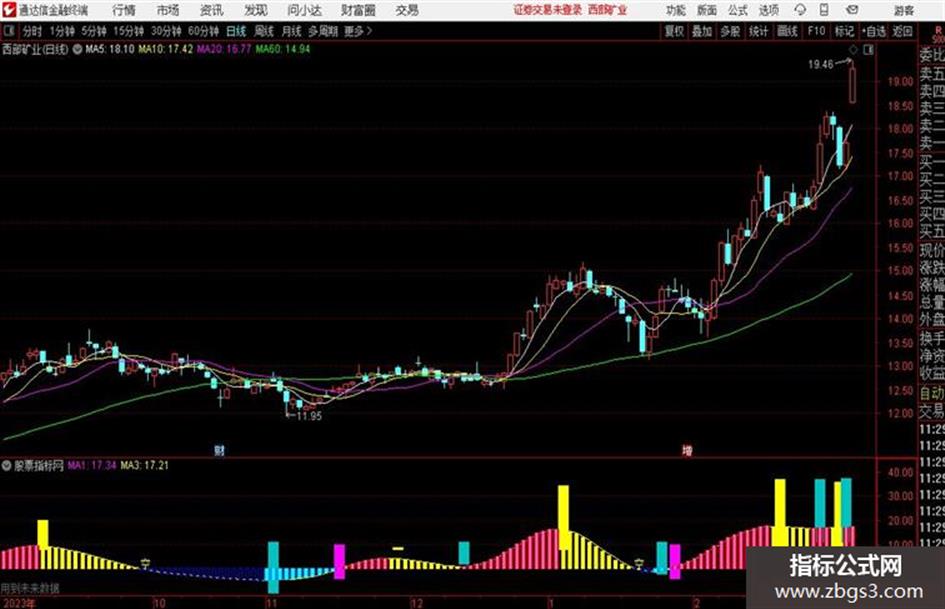The height and width of the screenshot is (609, 945).
Task: Select the 日线 daily period tab
Action: (236, 31)
